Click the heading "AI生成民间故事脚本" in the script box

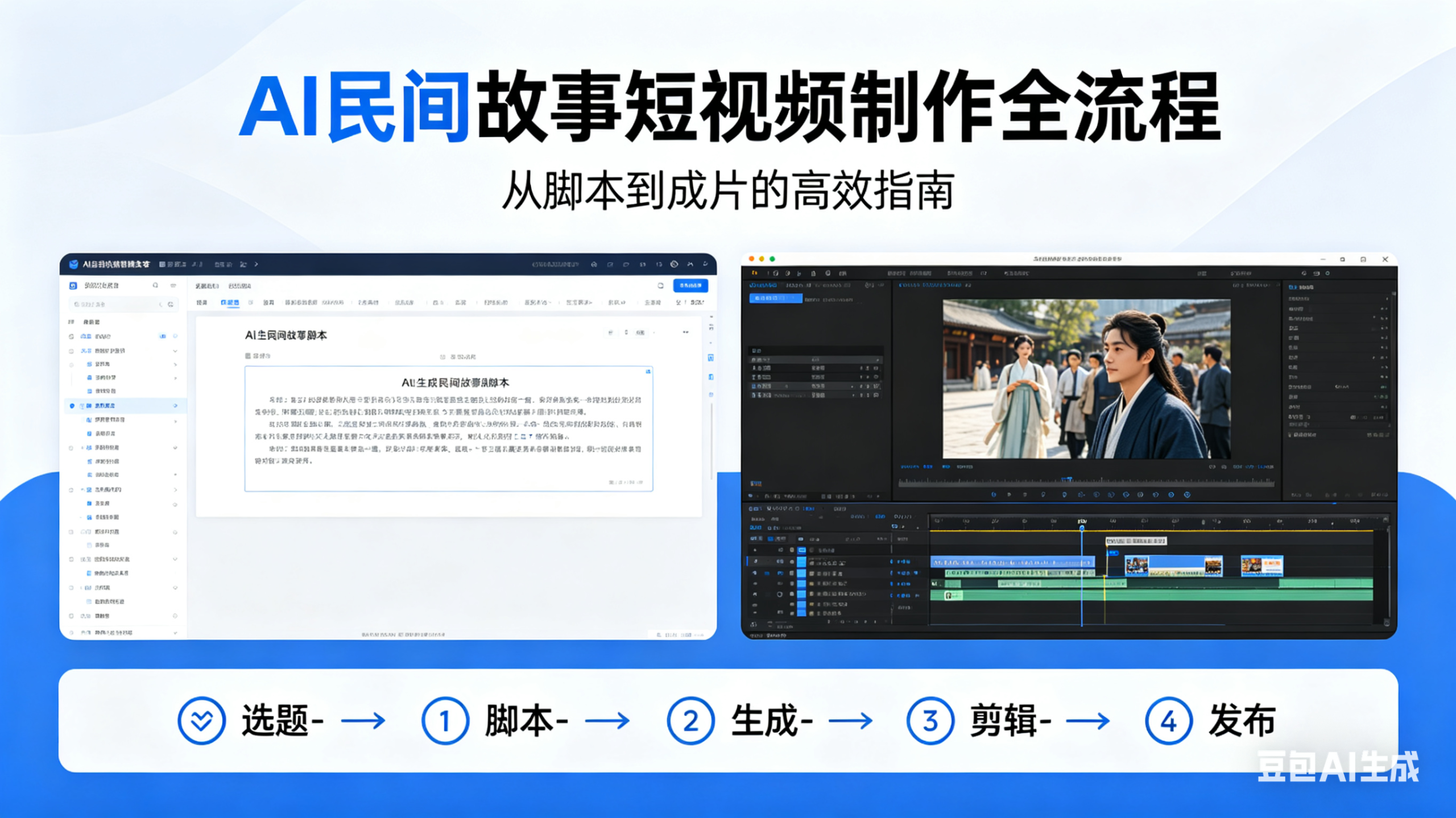pos(455,383)
